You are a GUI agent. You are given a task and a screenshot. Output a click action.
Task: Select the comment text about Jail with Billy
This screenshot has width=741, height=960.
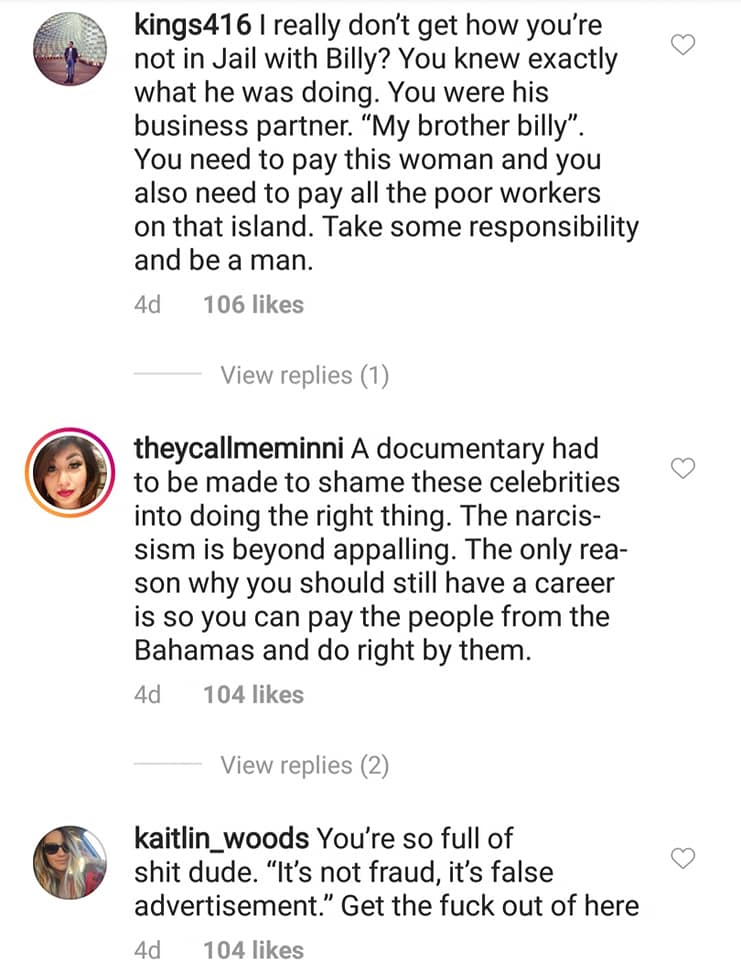point(385,160)
